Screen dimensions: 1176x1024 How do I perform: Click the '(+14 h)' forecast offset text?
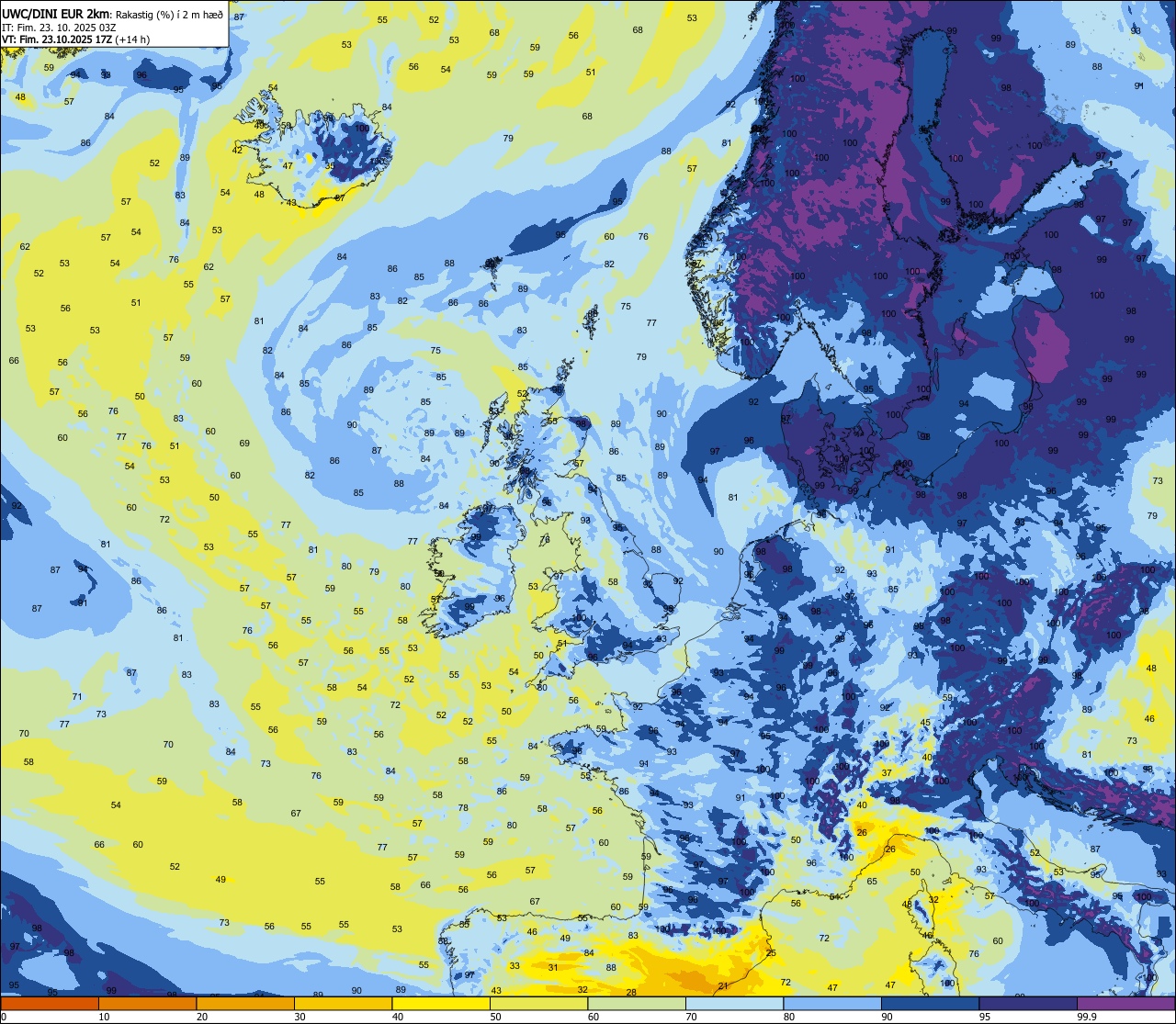coord(132,39)
